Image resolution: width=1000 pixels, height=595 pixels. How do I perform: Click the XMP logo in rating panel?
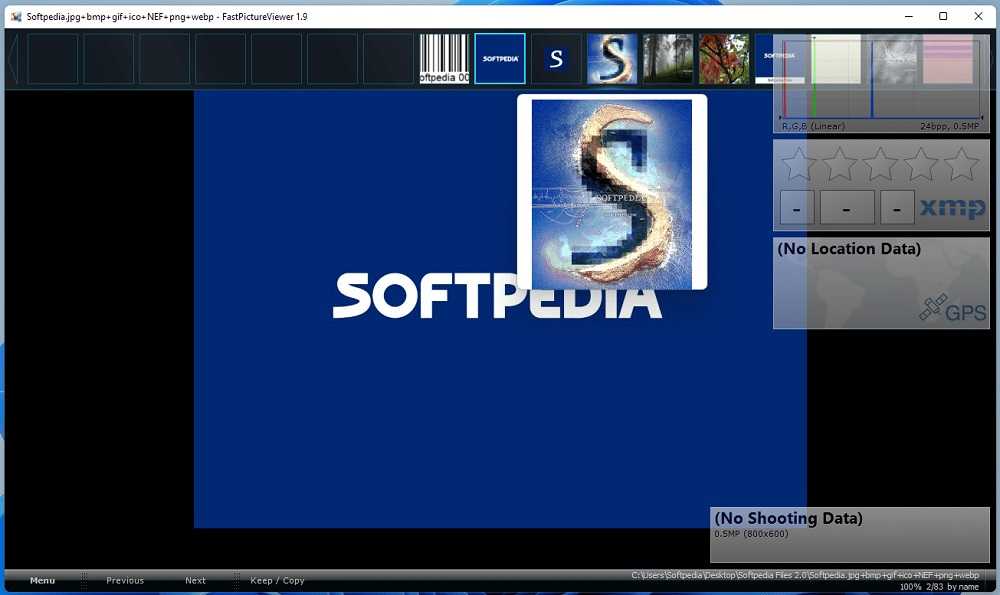tap(952, 208)
